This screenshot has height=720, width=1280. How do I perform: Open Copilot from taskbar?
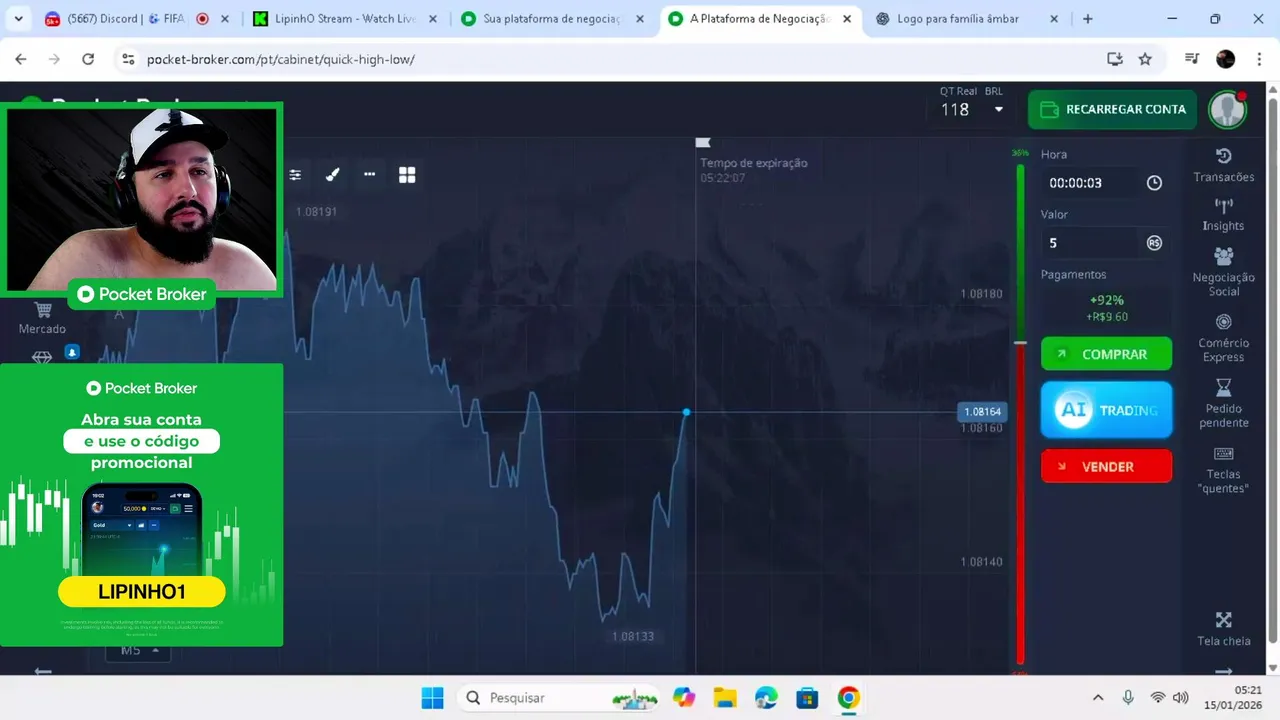click(x=684, y=698)
